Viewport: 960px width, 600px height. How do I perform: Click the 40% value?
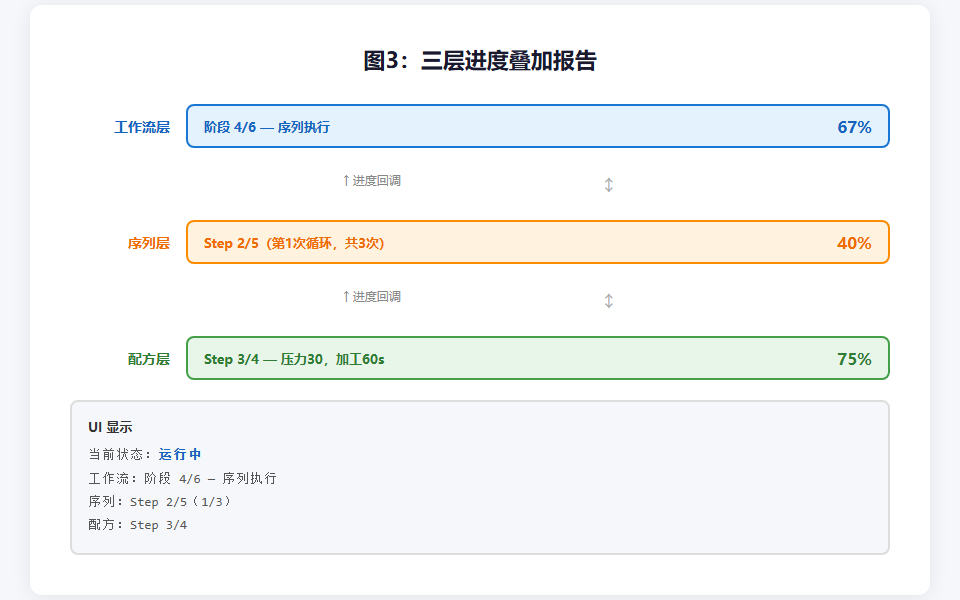pos(854,243)
